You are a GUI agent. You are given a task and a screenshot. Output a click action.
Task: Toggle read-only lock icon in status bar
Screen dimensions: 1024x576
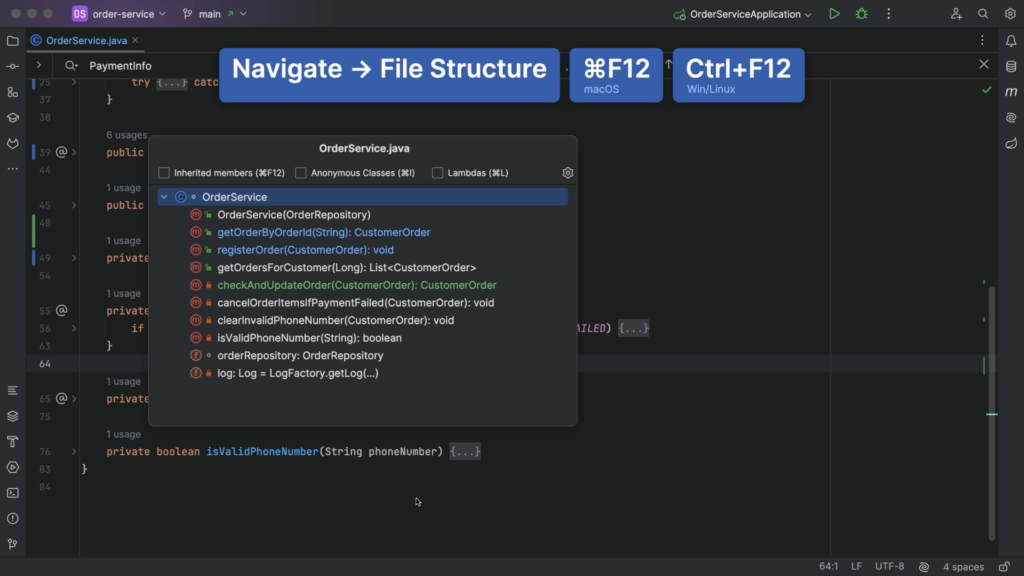click(x=1004, y=566)
